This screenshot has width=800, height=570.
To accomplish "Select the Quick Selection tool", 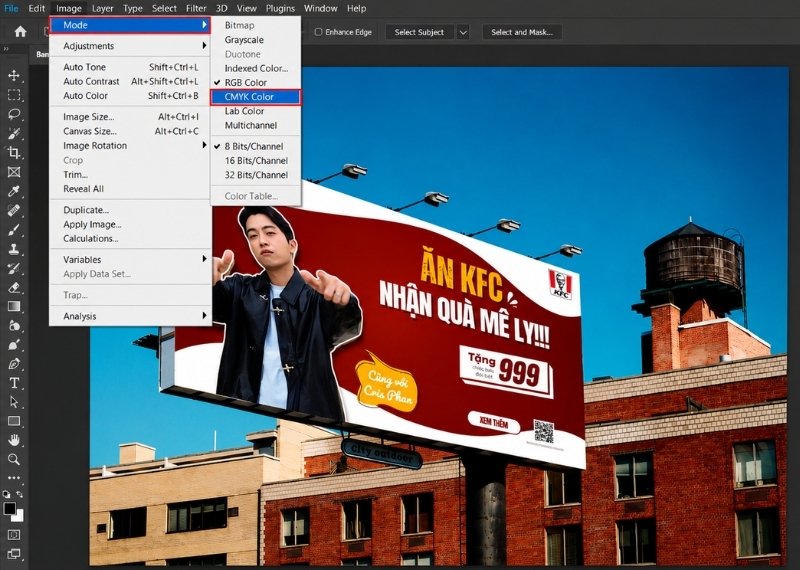I will [14, 133].
